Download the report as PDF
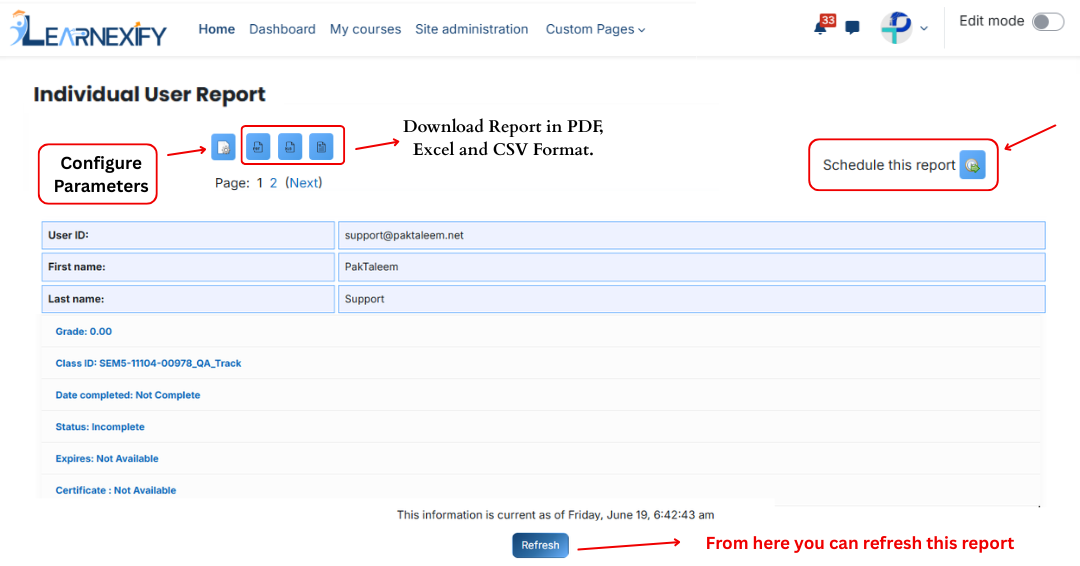 point(258,147)
